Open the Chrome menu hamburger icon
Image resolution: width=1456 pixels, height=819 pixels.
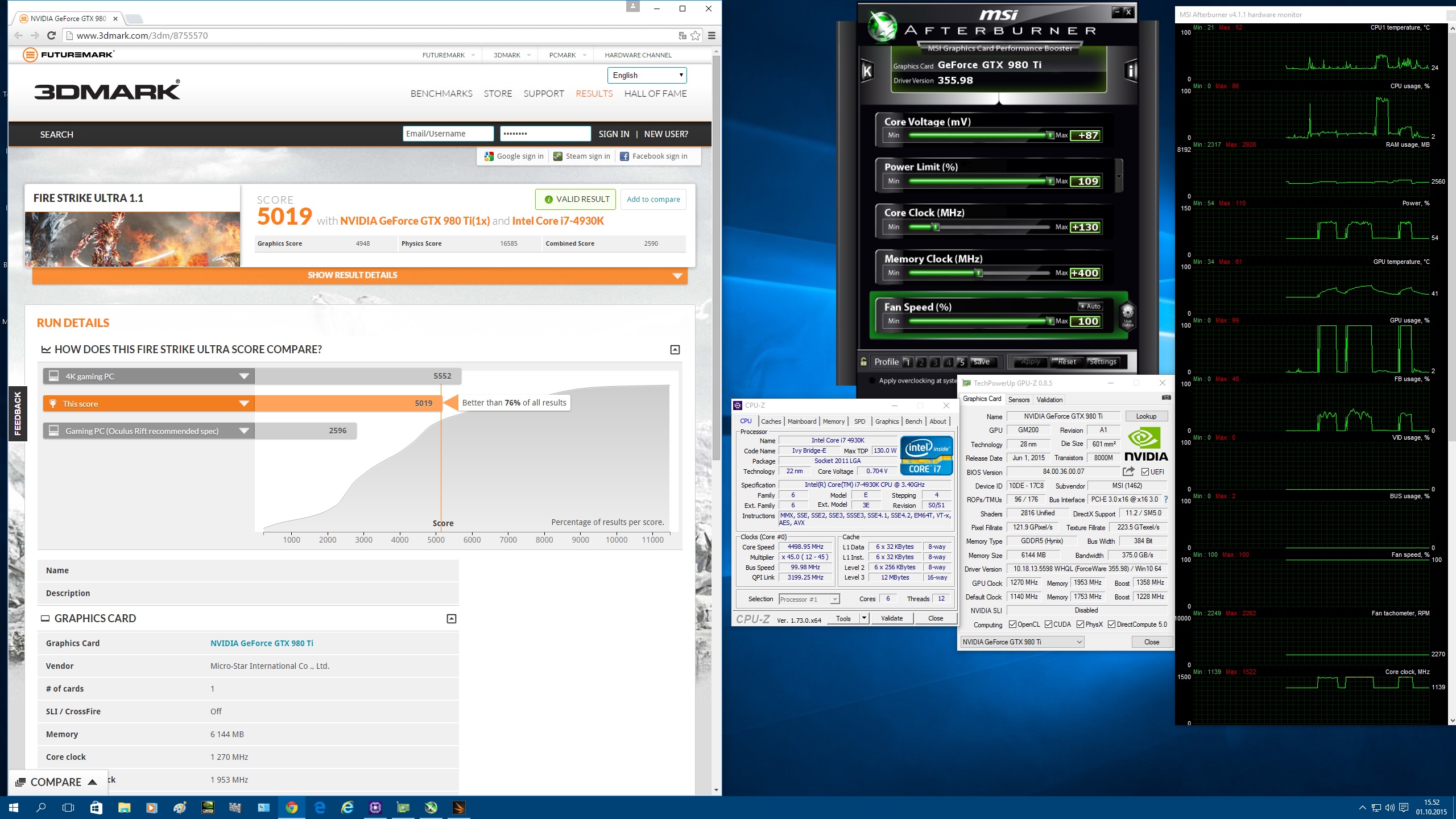tap(711, 35)
